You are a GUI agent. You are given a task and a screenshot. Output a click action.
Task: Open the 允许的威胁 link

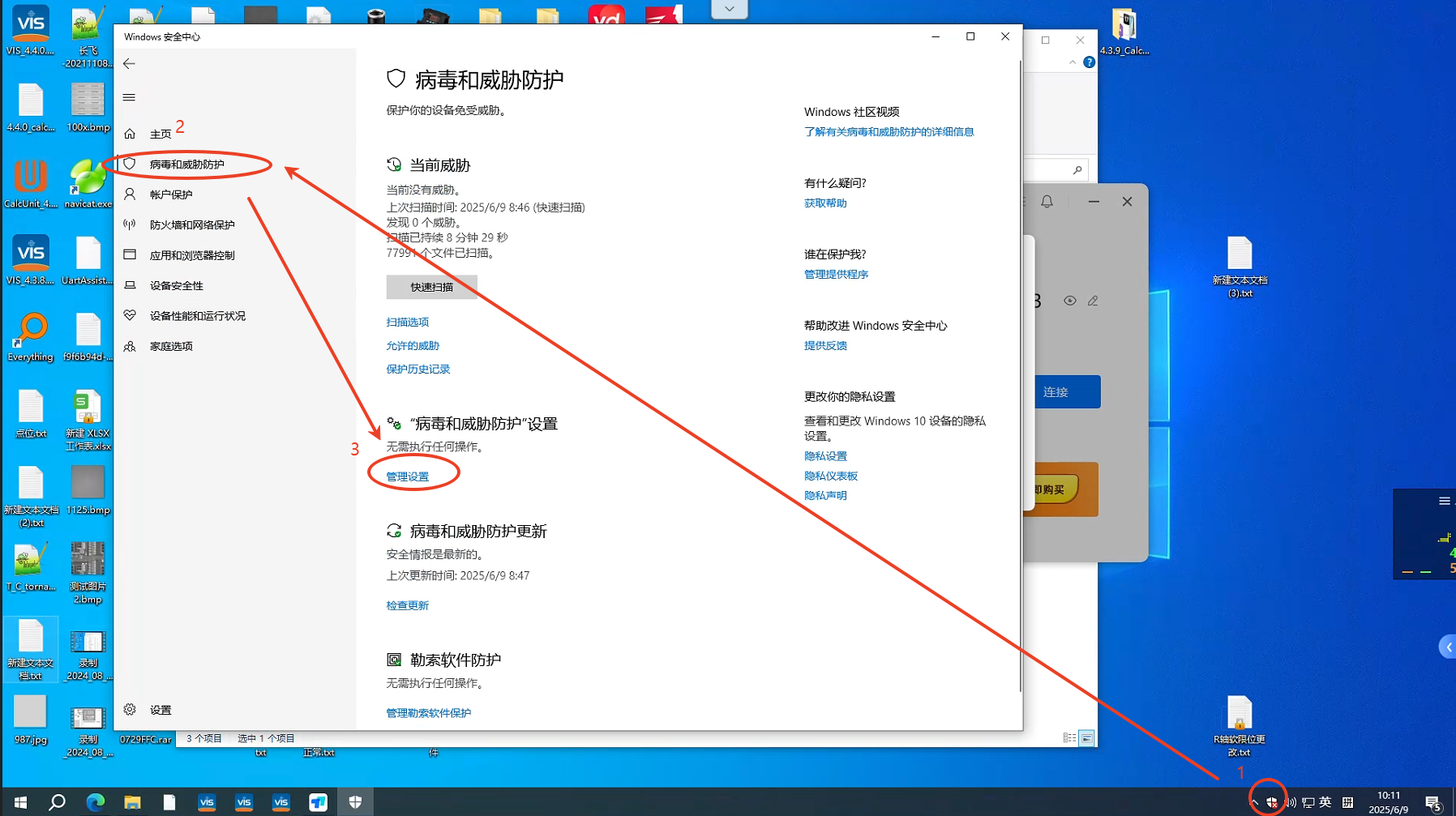pos(413,346)
